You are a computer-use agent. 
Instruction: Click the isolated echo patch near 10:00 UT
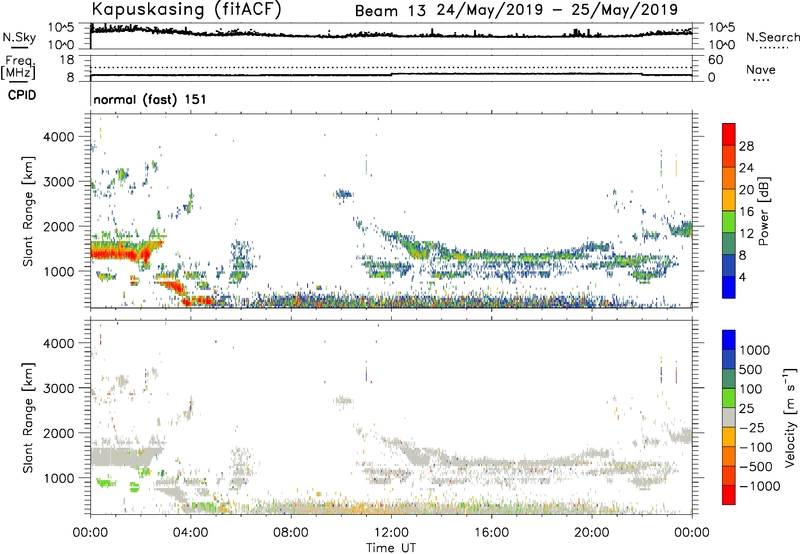tap(343, 194)
